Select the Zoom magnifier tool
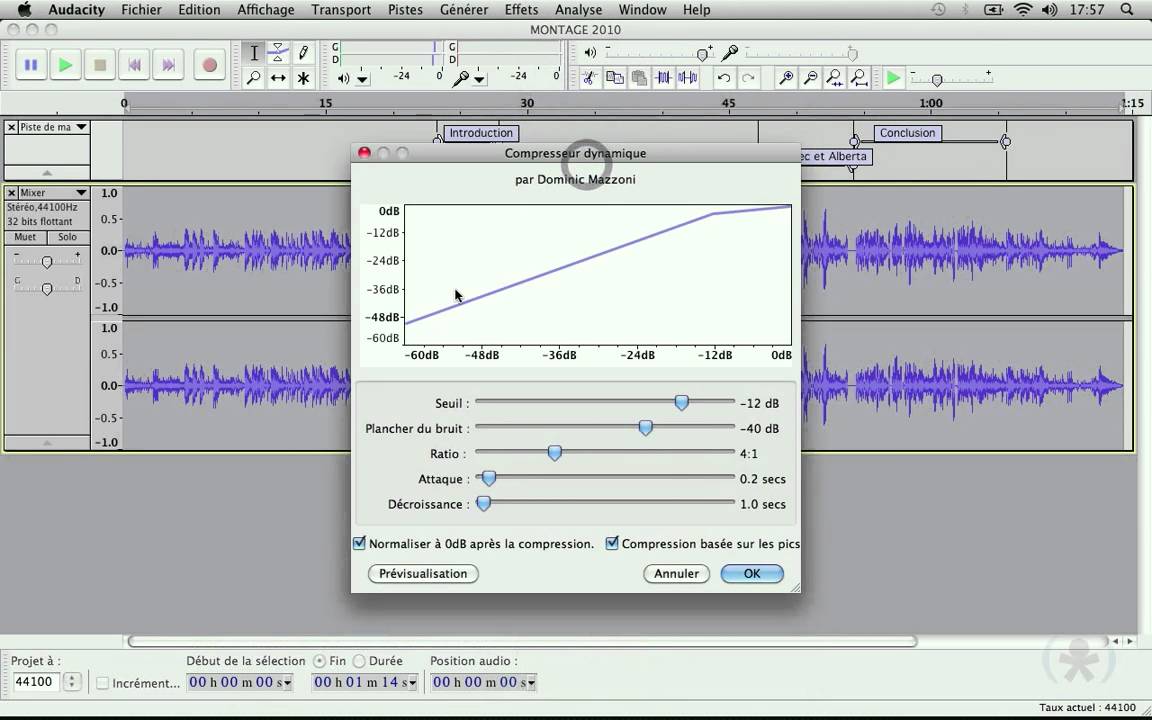This screenshot has height=720, width=1152. pos(253,77)
